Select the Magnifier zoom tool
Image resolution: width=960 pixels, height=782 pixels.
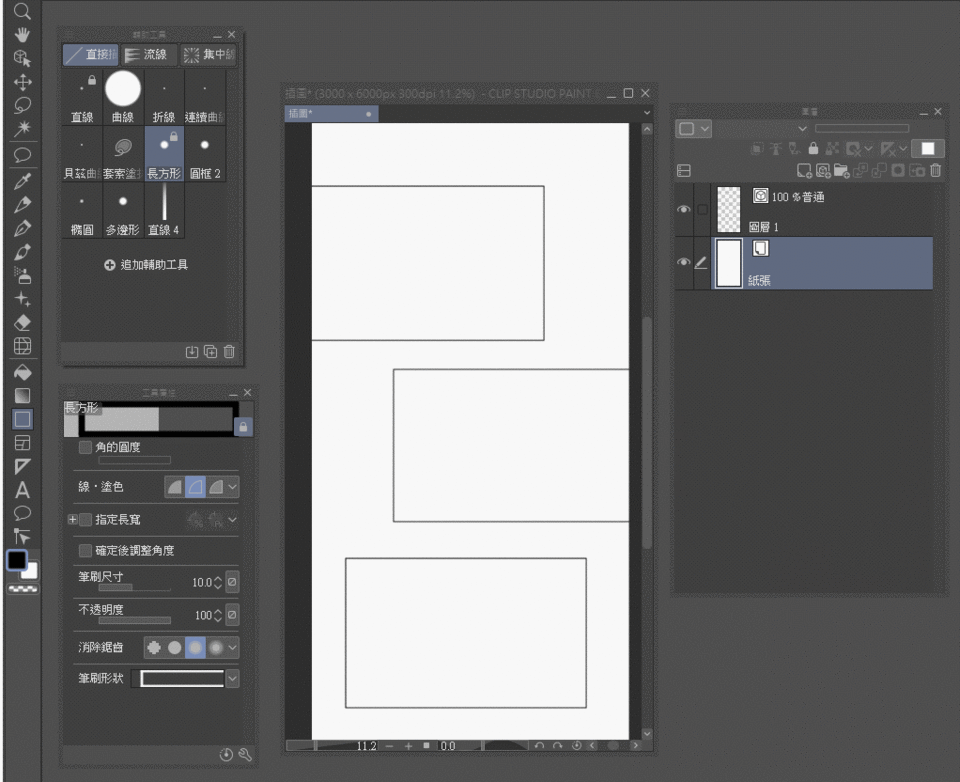click(x=22, y=13)
